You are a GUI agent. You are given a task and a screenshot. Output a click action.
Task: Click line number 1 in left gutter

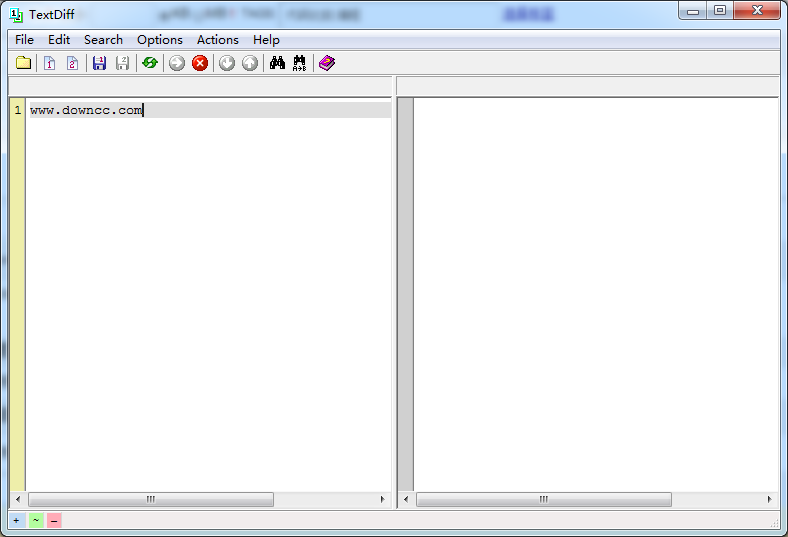coord(18,110)
